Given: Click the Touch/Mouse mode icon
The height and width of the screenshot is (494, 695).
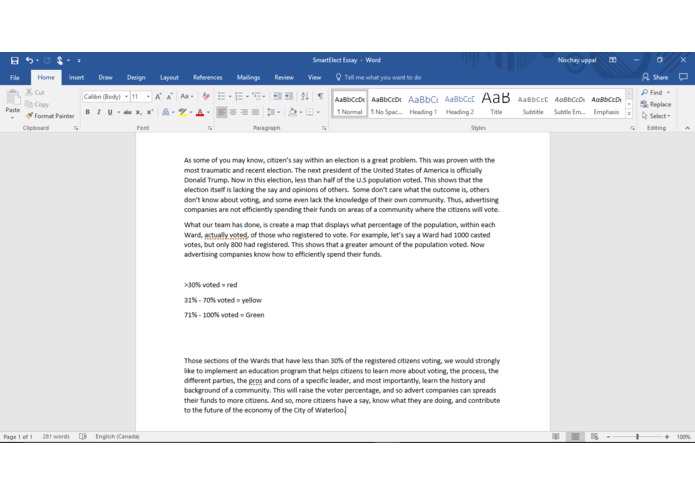Looking at the screenshot, I should 59,60.
